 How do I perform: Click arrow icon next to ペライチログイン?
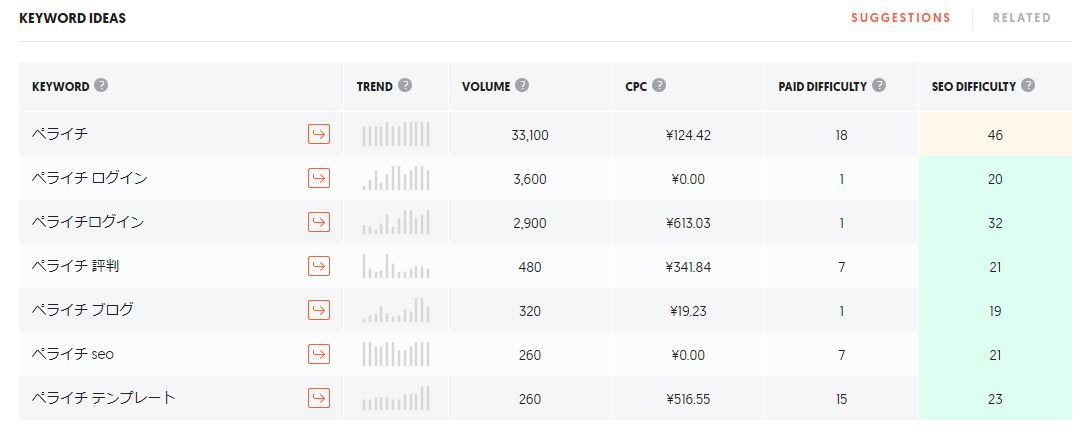319,222
